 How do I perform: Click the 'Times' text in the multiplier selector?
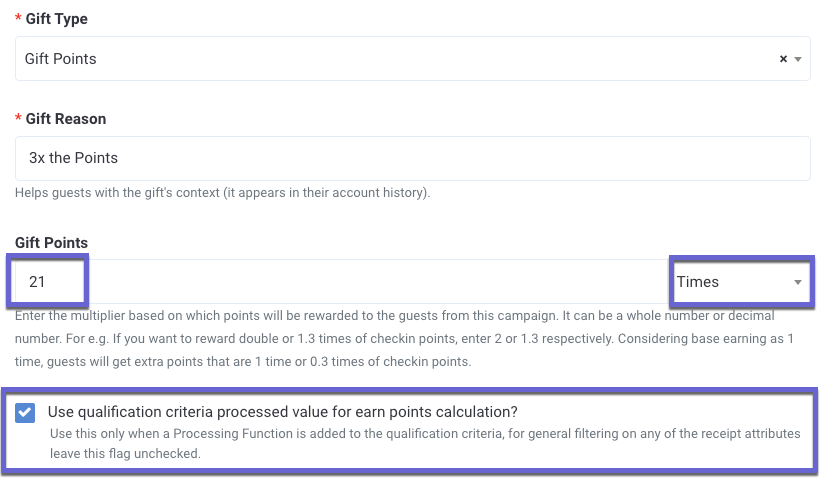point(698,282)
